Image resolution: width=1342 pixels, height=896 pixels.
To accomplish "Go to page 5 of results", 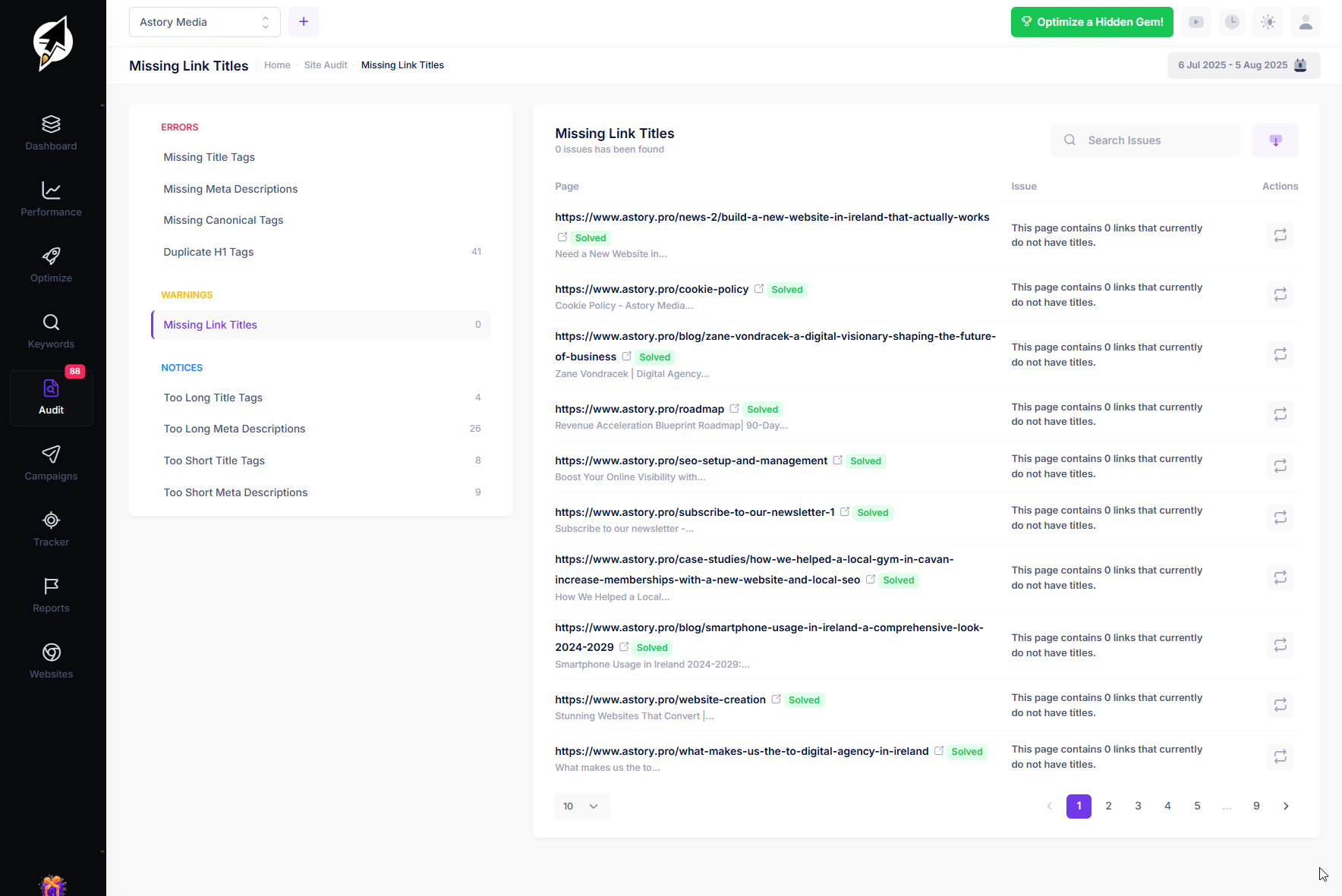I will coord(1197,806).
